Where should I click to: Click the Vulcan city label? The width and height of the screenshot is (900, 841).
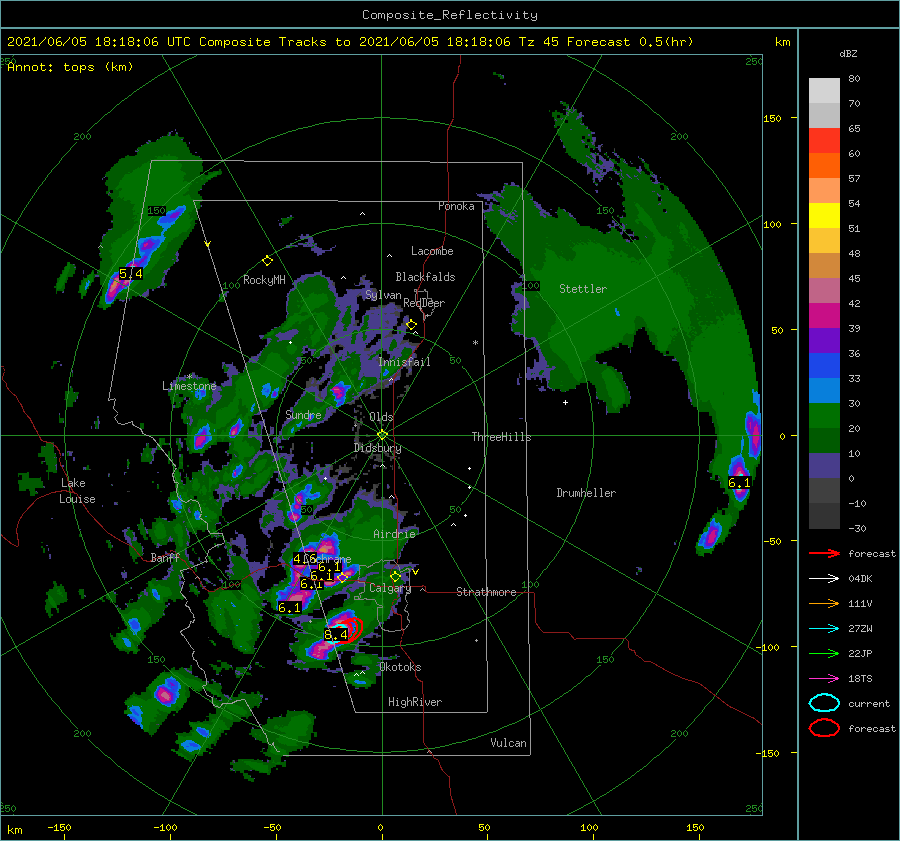pos(509,743)
